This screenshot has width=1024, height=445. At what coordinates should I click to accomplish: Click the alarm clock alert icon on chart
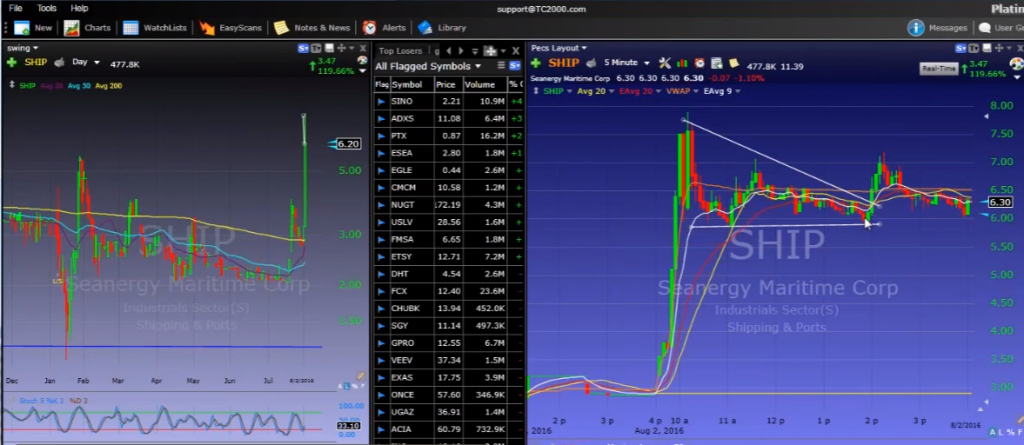[x=699, y=63]
